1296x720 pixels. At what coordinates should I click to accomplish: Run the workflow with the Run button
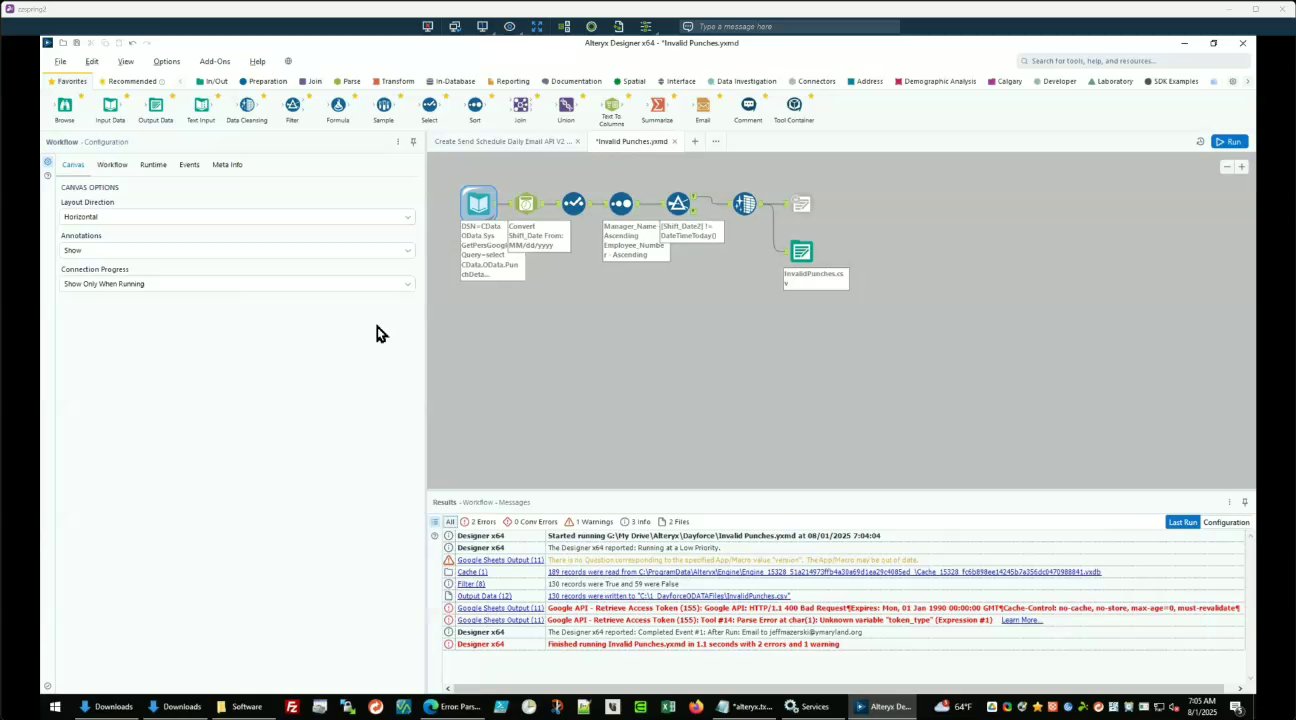[x=1229, y=142]
